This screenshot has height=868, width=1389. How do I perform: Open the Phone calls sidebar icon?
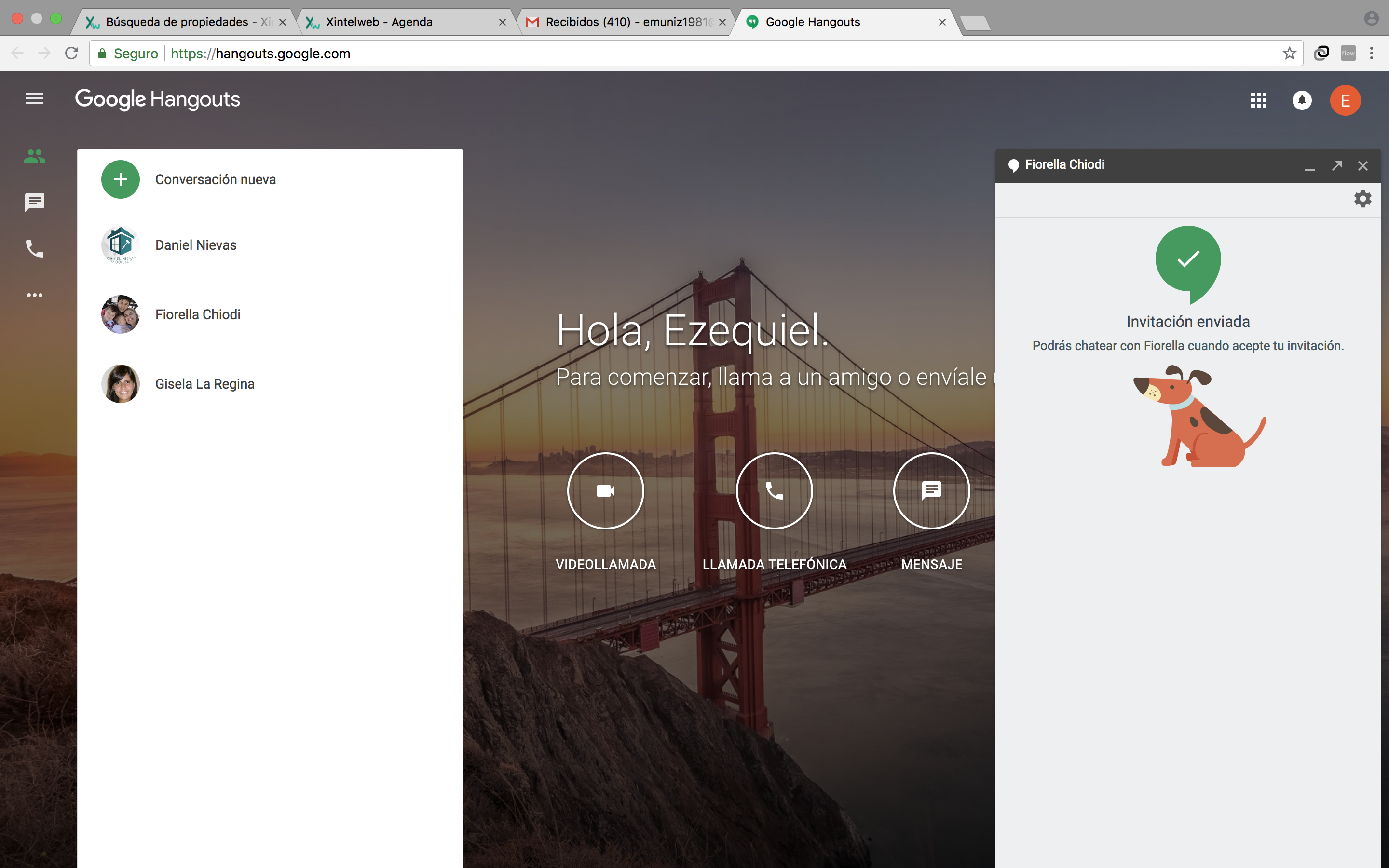(x=34, y=248)
